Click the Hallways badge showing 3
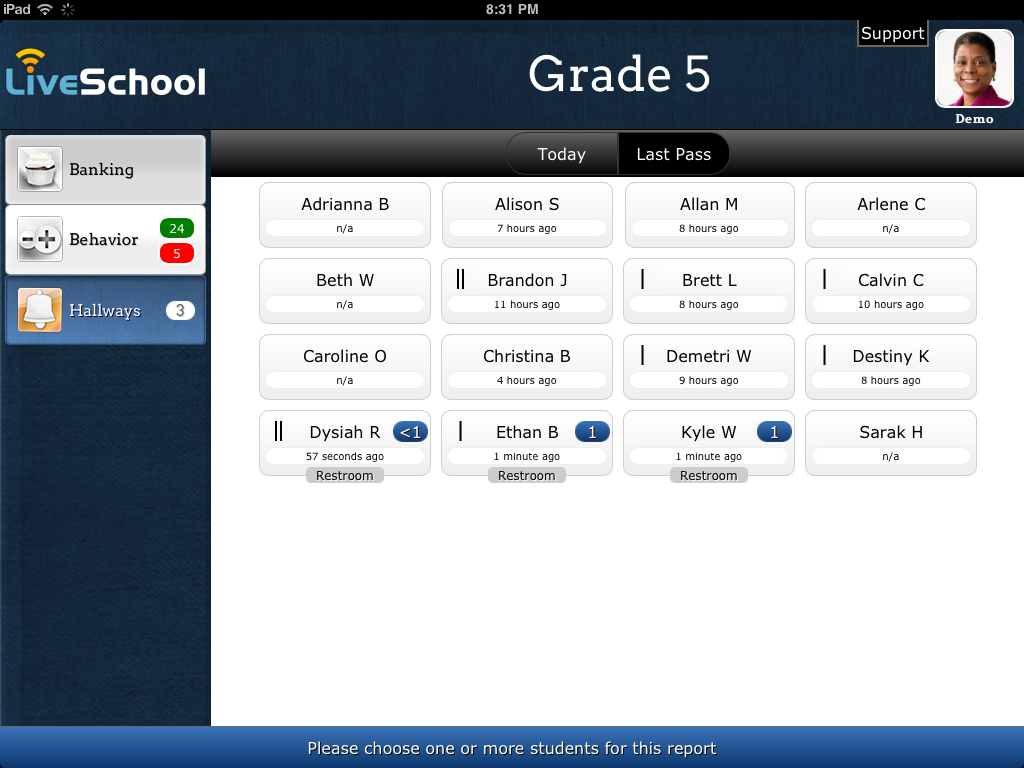 tap(181, 310)
